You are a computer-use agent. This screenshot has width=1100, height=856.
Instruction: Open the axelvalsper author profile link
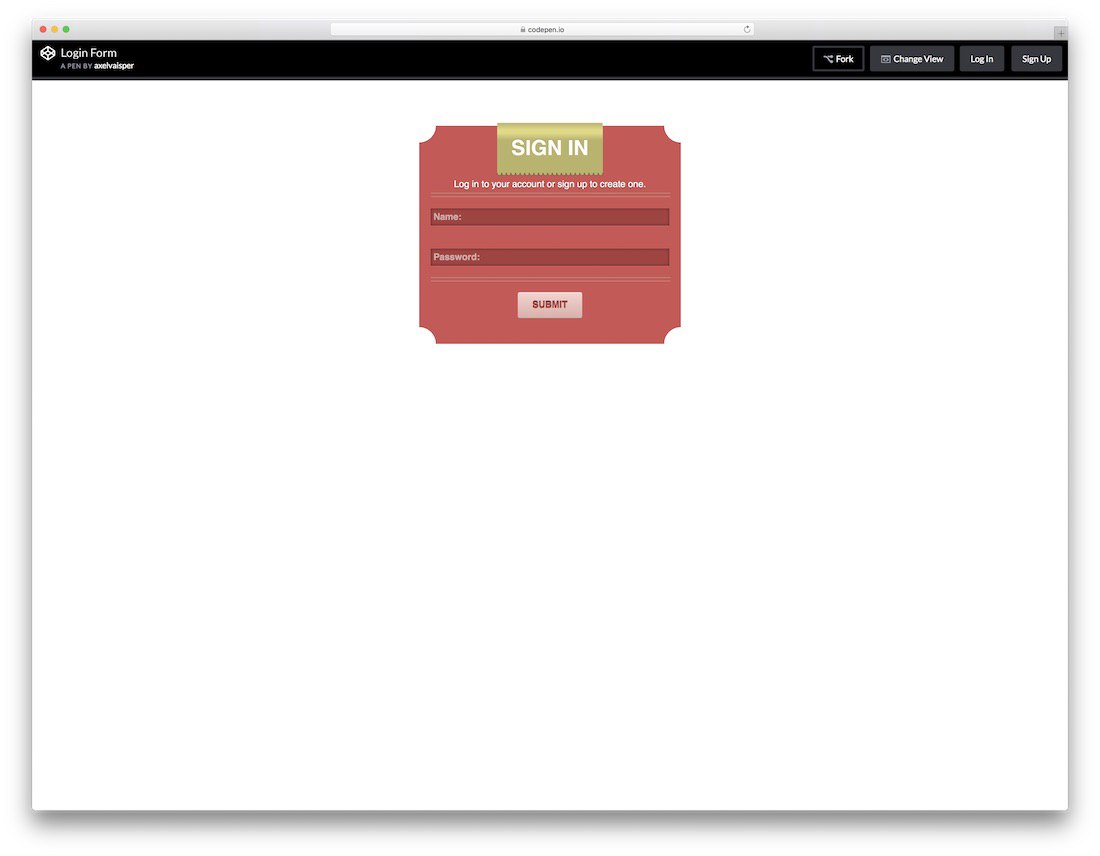click(114, 66)
